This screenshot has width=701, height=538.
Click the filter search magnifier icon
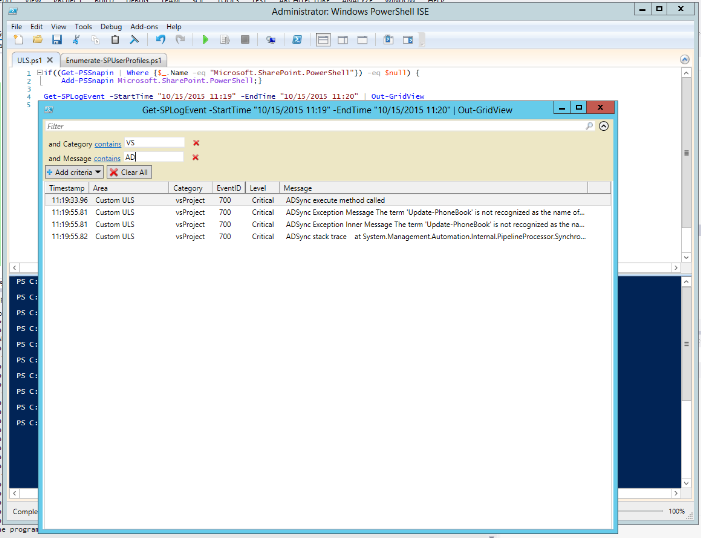[589, 126]
